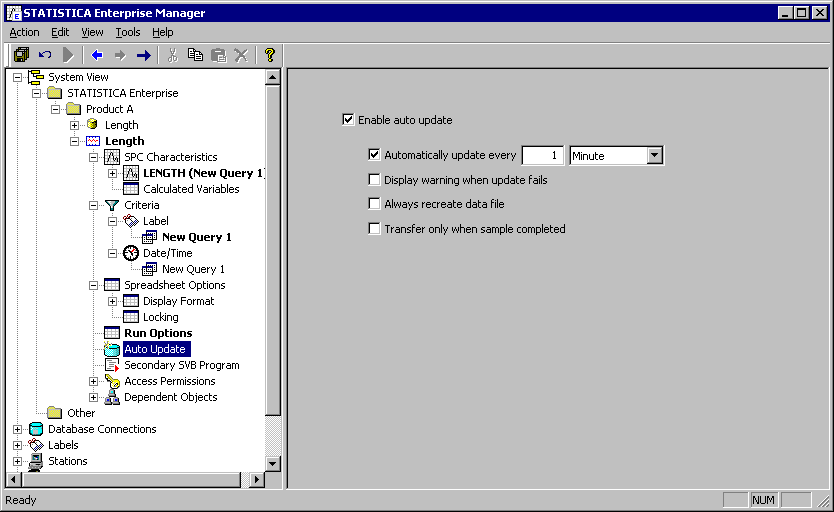Open the Minute time unit dropdown

pos(655,156)
